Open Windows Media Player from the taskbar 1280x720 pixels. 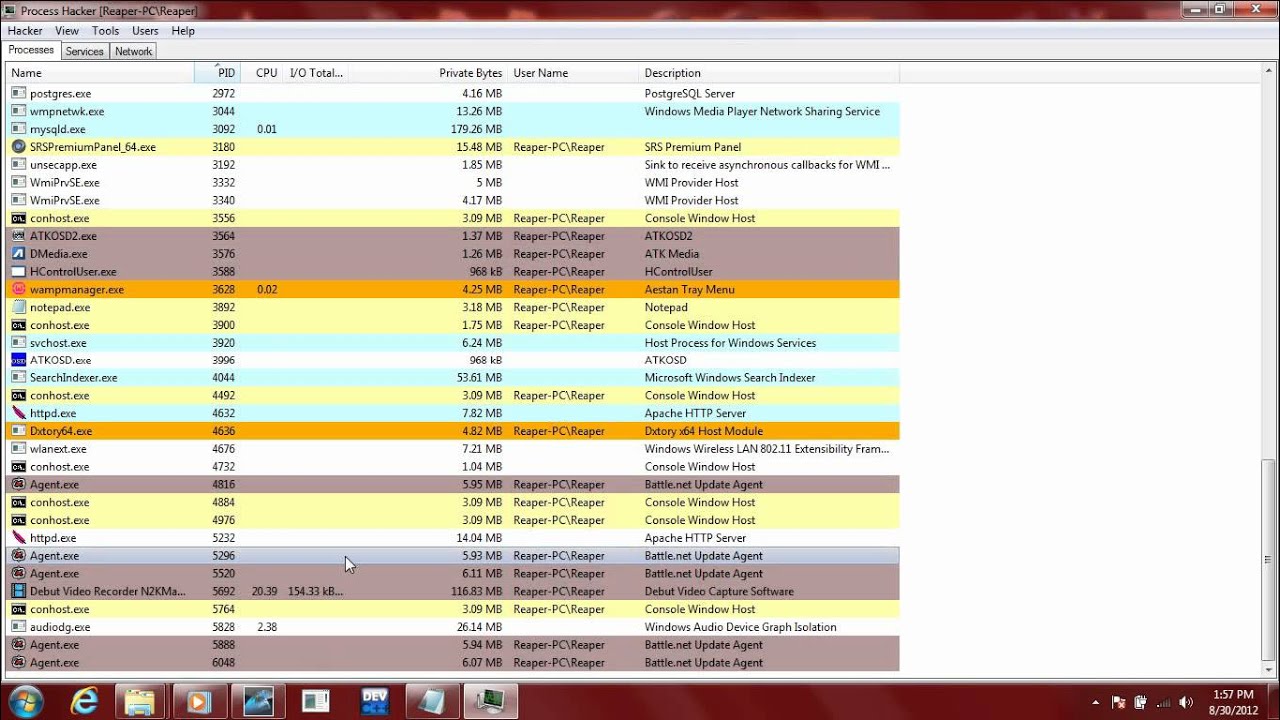click(199, 701)
